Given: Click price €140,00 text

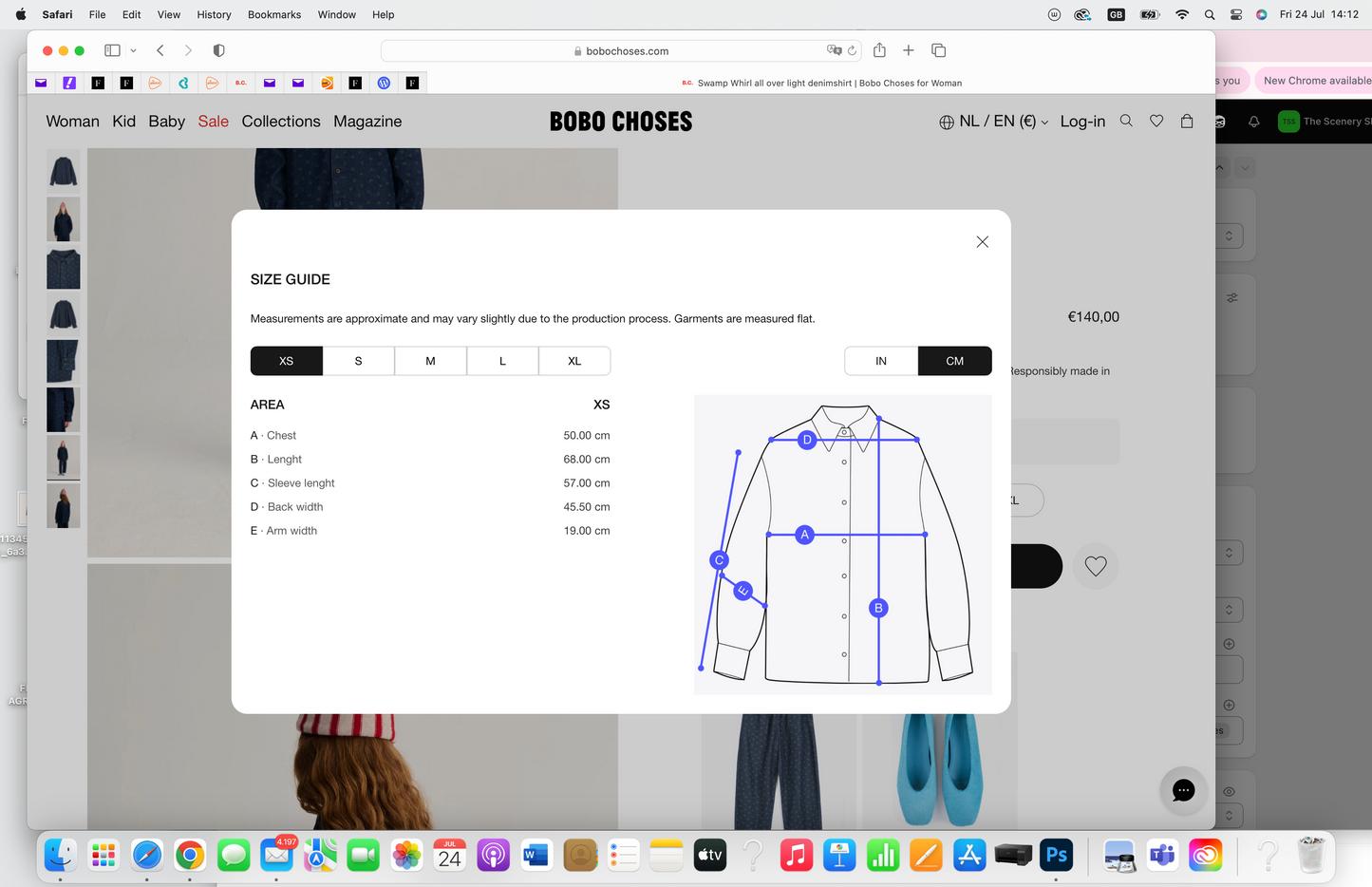Looking at the screenshot, I should [1094, 317].
